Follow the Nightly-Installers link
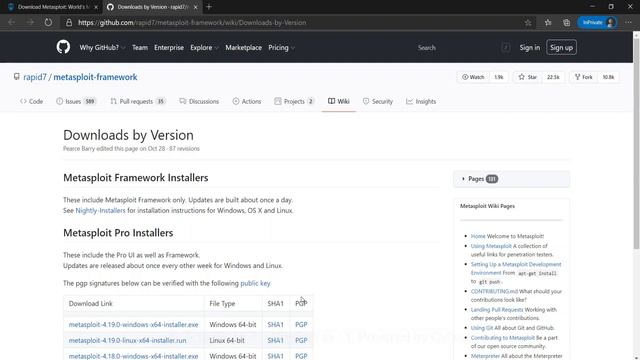The width and height of the screenshot is (640, 360). (x=100, y=211)
